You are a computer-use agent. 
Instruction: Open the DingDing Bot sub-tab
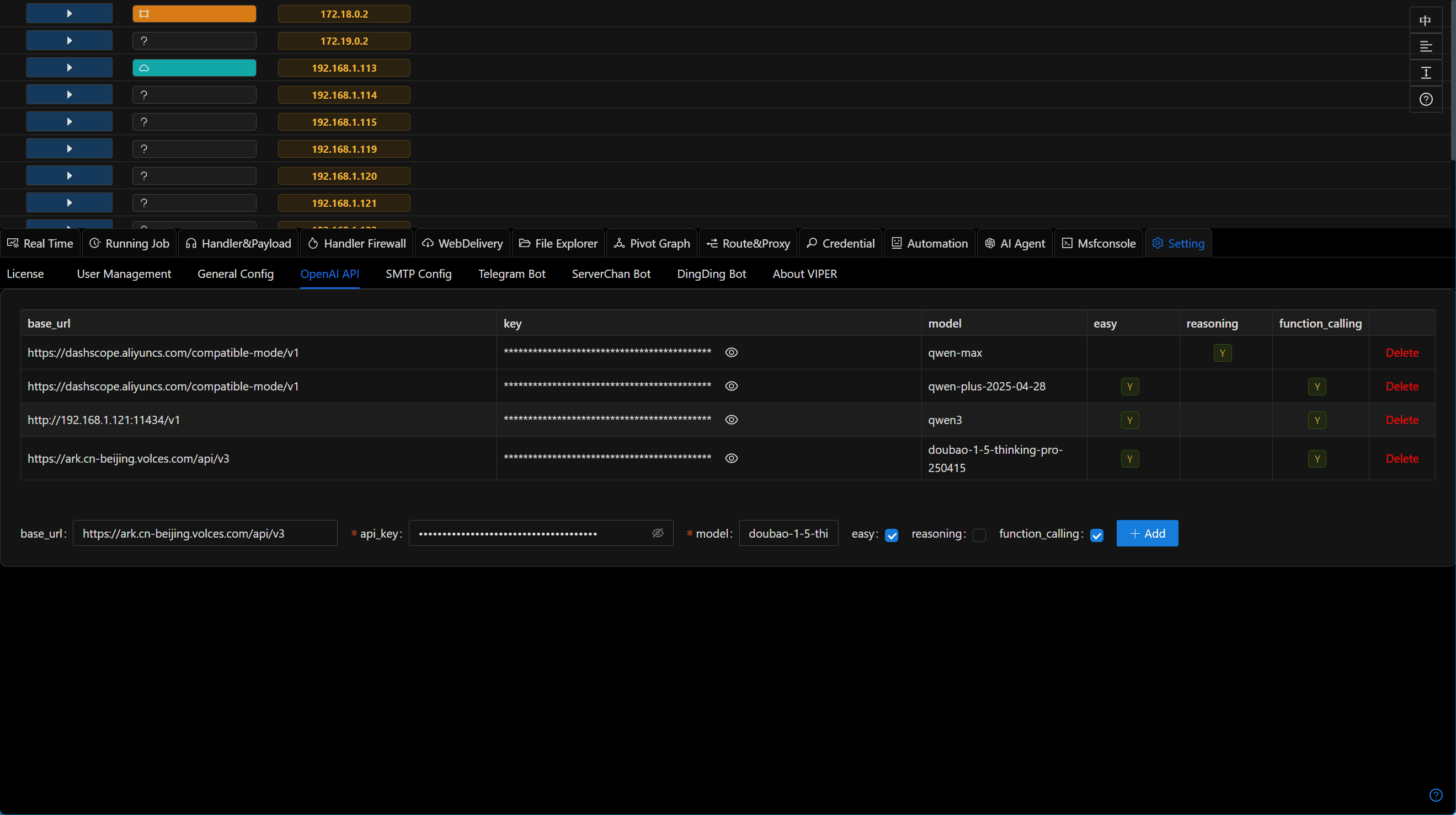click(x=712, y=274)
